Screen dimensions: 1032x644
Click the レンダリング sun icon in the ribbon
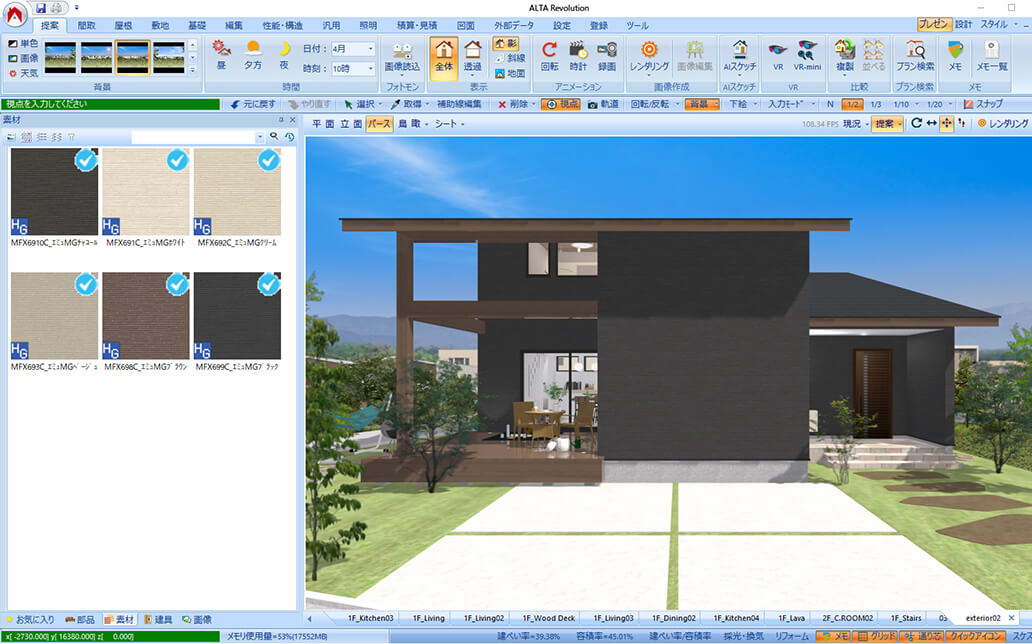click(x=649, y=50)
